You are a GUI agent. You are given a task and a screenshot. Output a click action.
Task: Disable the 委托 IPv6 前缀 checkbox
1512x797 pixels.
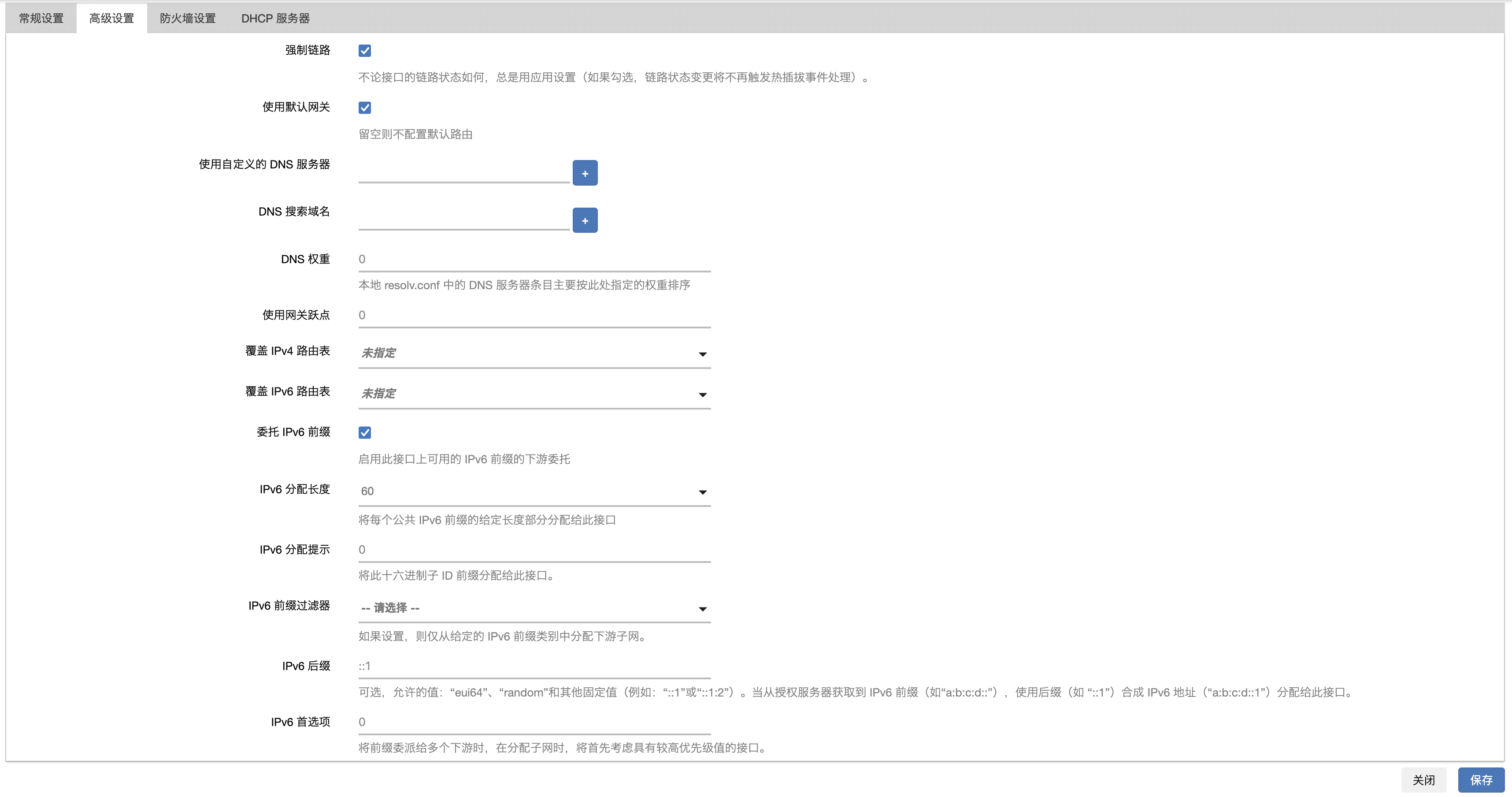click(x=364, y=432)
